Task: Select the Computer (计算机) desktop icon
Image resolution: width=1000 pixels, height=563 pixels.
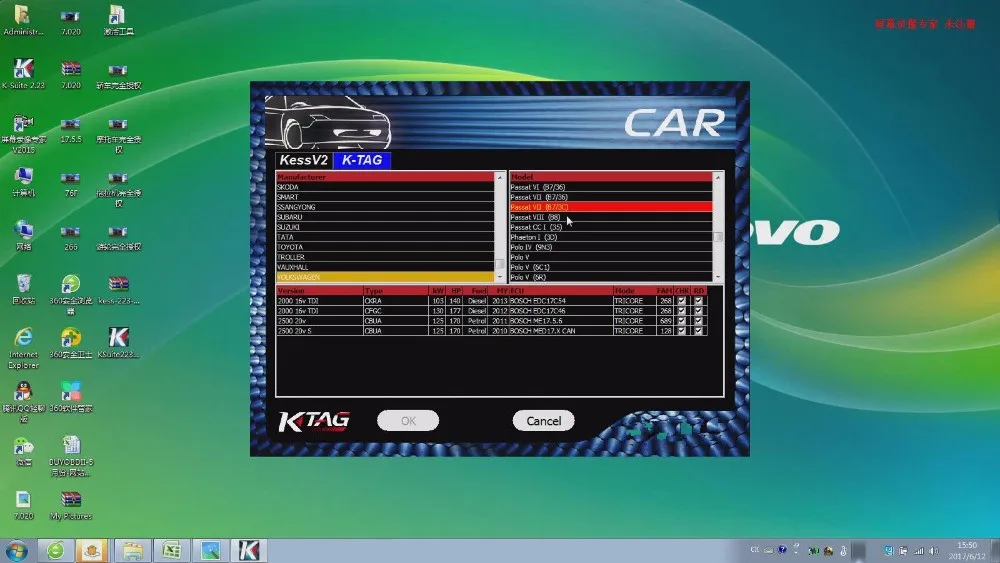Action: click(x=24, y=181)
